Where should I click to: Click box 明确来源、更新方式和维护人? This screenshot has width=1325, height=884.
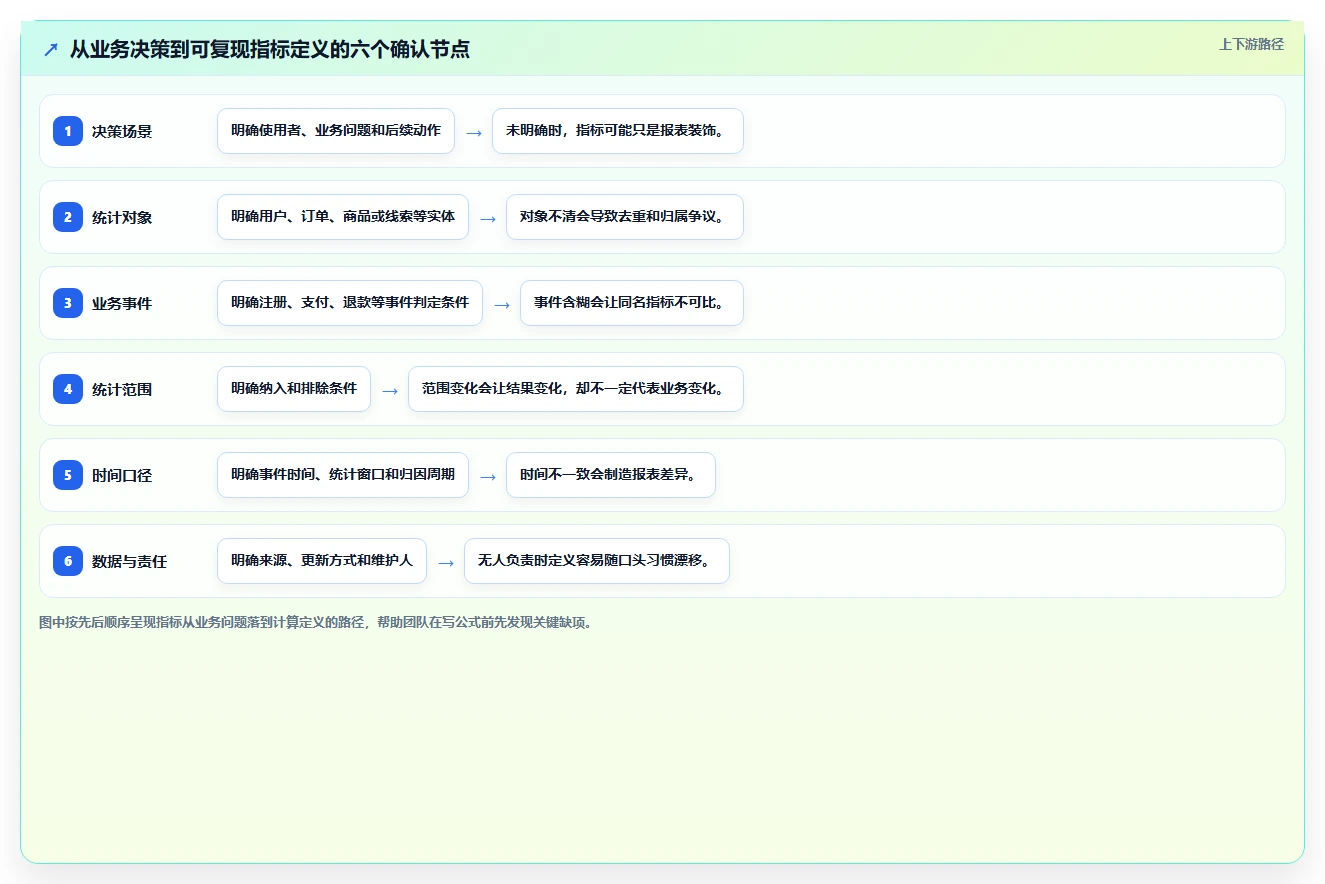point(322,561)
